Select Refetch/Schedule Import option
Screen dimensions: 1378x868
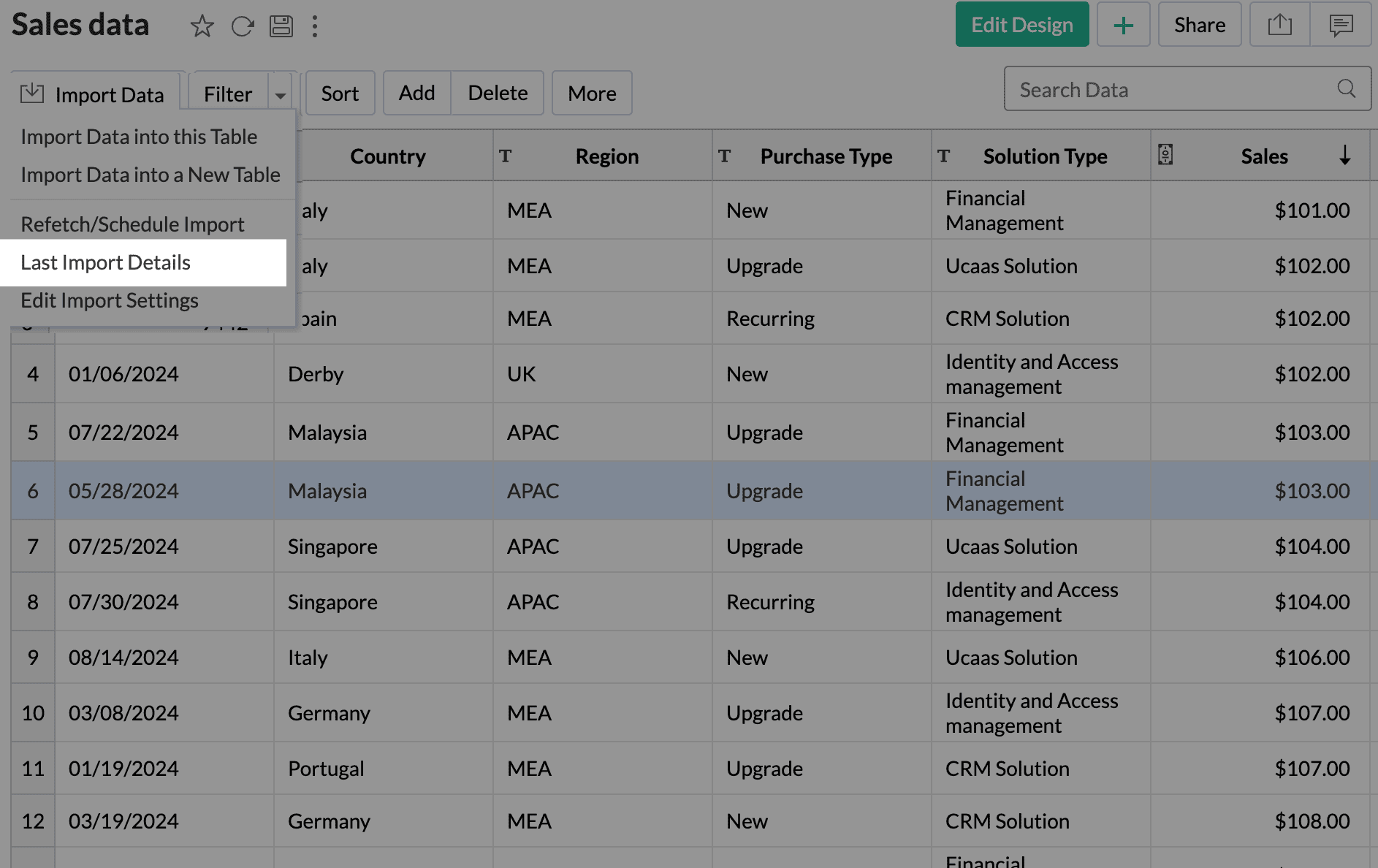click(x=132, y=224)
